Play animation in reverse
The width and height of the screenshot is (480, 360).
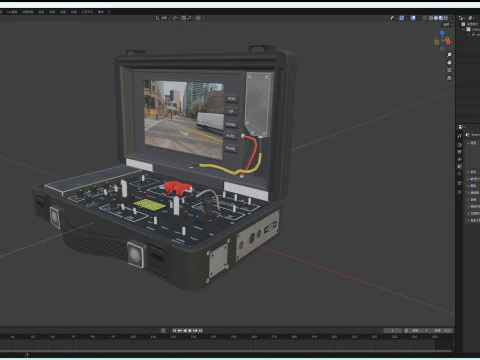pyautogui.click(x=185, y=331)
